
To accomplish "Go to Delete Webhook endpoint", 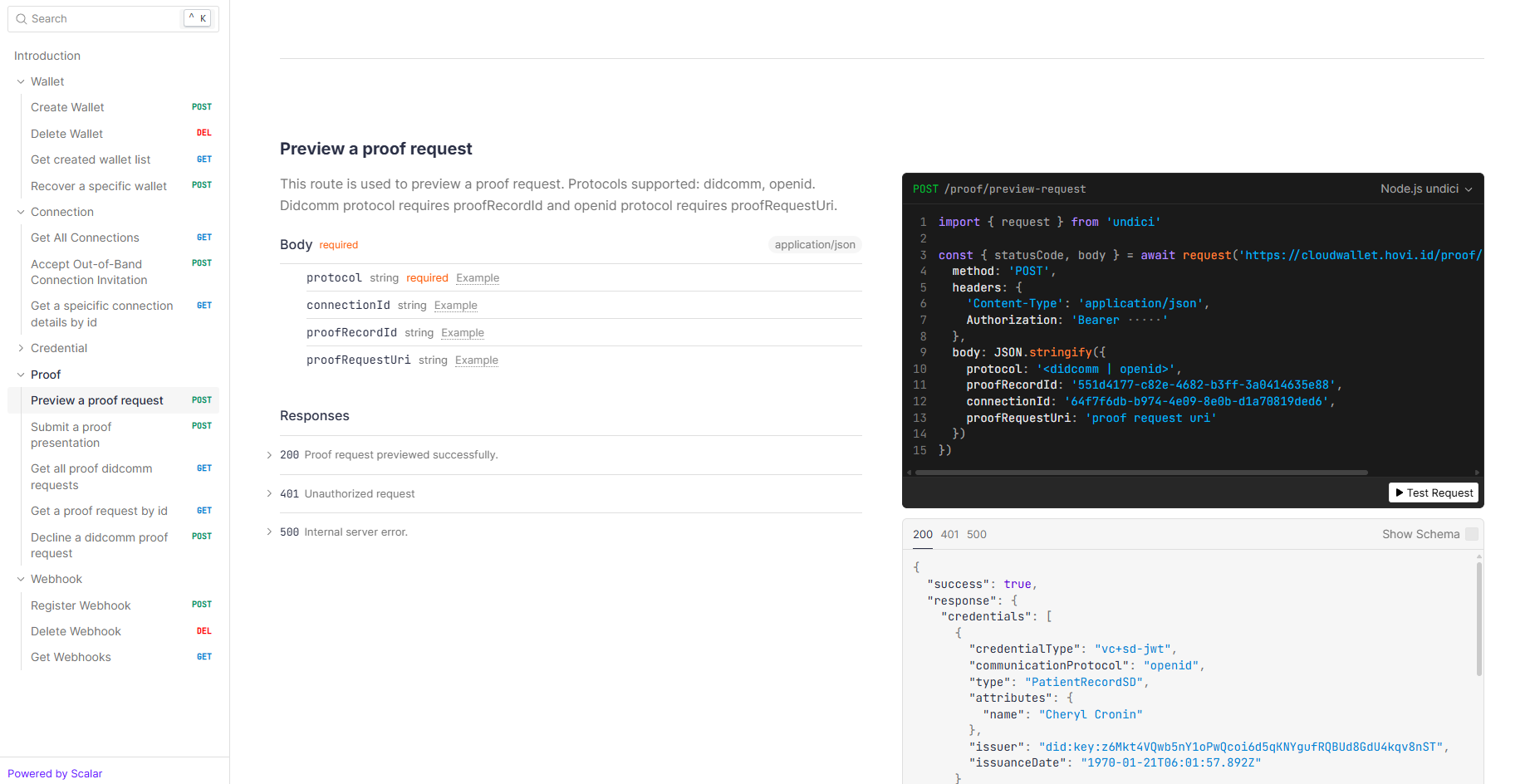I will (76, 631).
